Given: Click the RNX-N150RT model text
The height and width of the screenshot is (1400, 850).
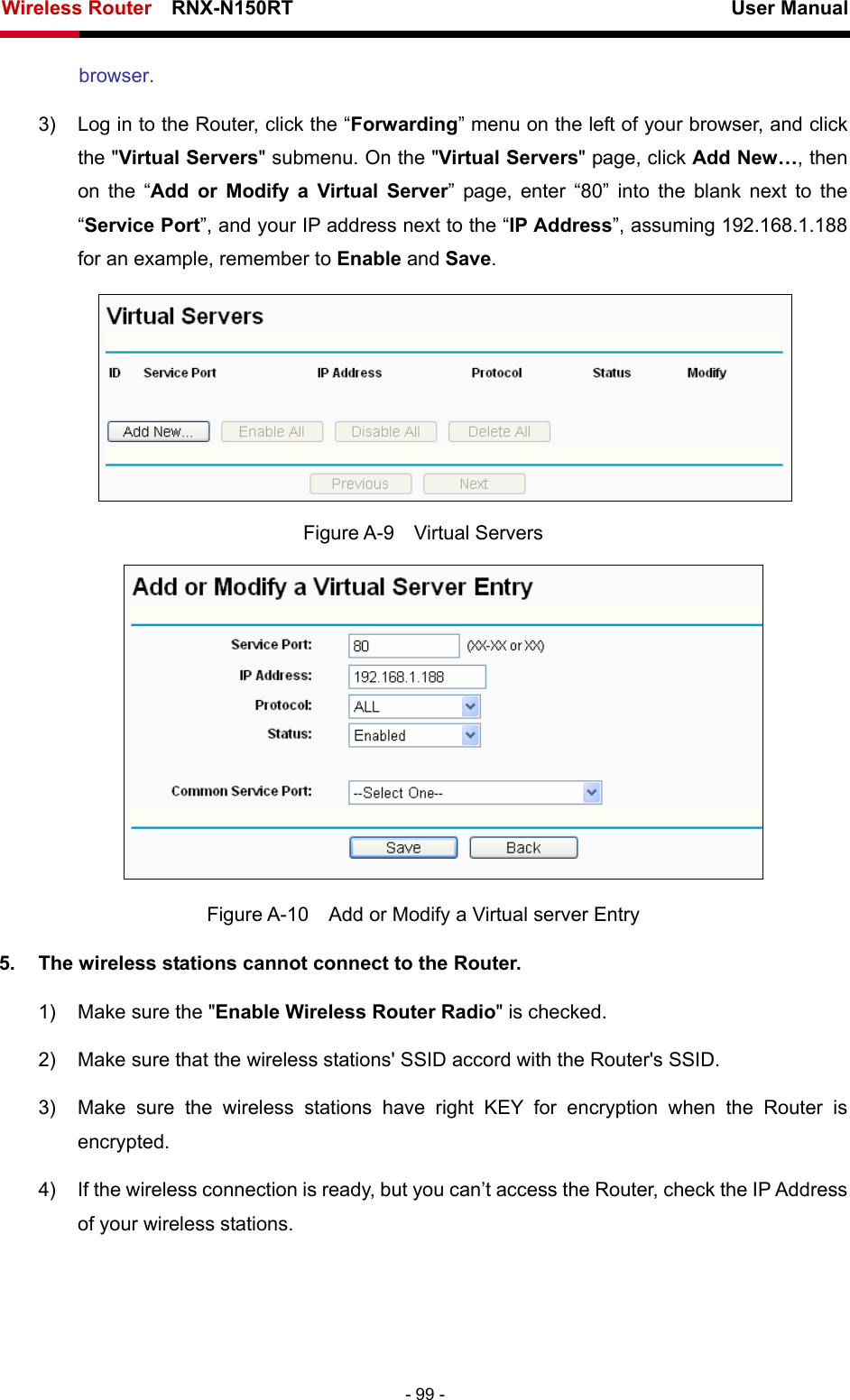Looking at the screenshot, I should point(232,9).
